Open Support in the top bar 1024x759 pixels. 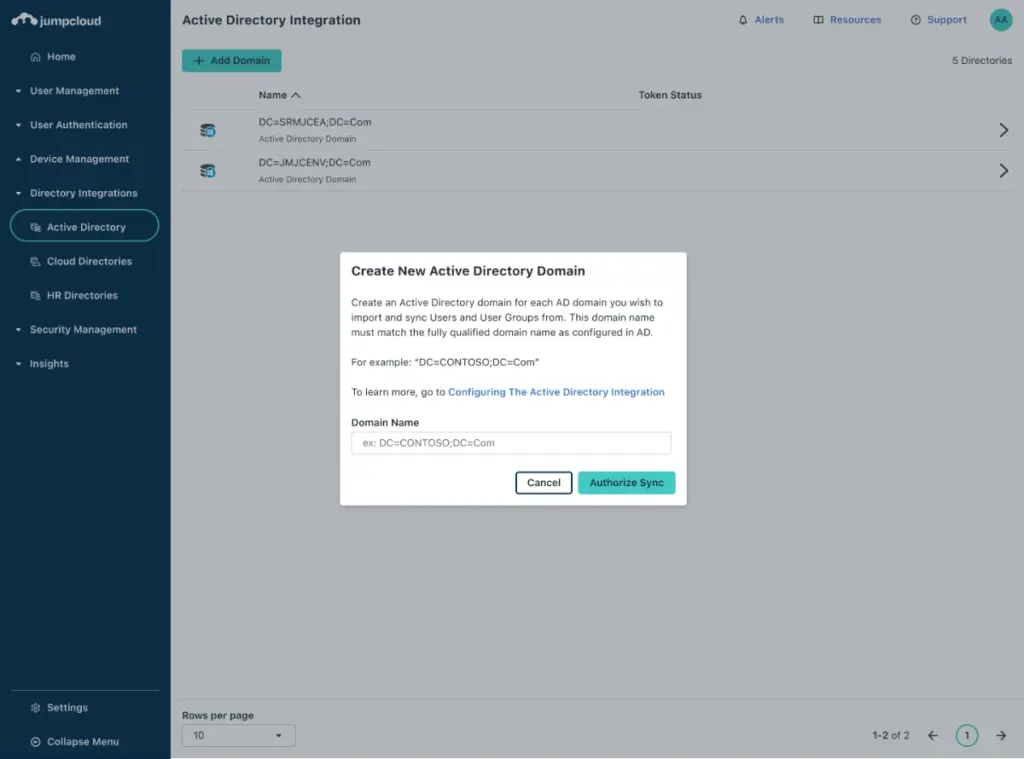point(946,20)
